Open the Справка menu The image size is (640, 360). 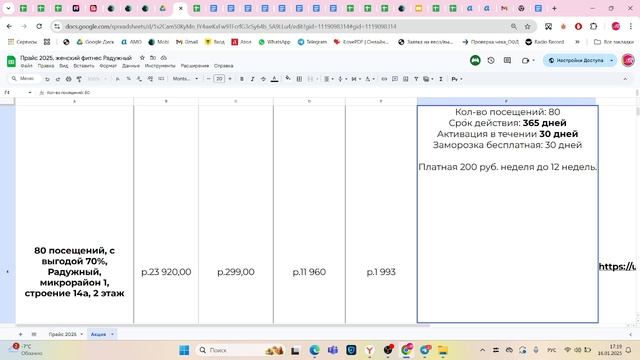[x=224, y=66]
